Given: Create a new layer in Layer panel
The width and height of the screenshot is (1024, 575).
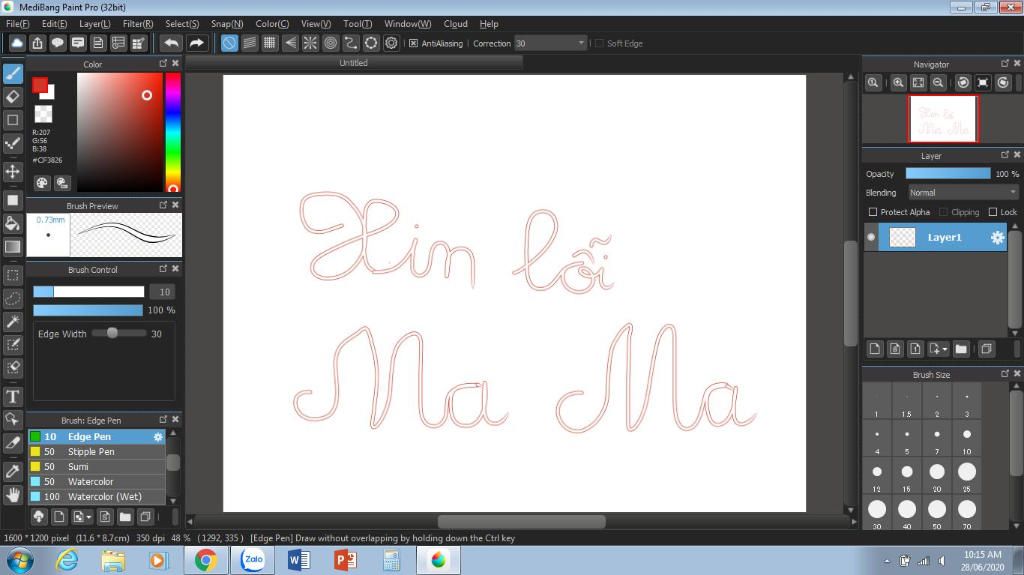Looking at the screenshot, I should (874, 349).
